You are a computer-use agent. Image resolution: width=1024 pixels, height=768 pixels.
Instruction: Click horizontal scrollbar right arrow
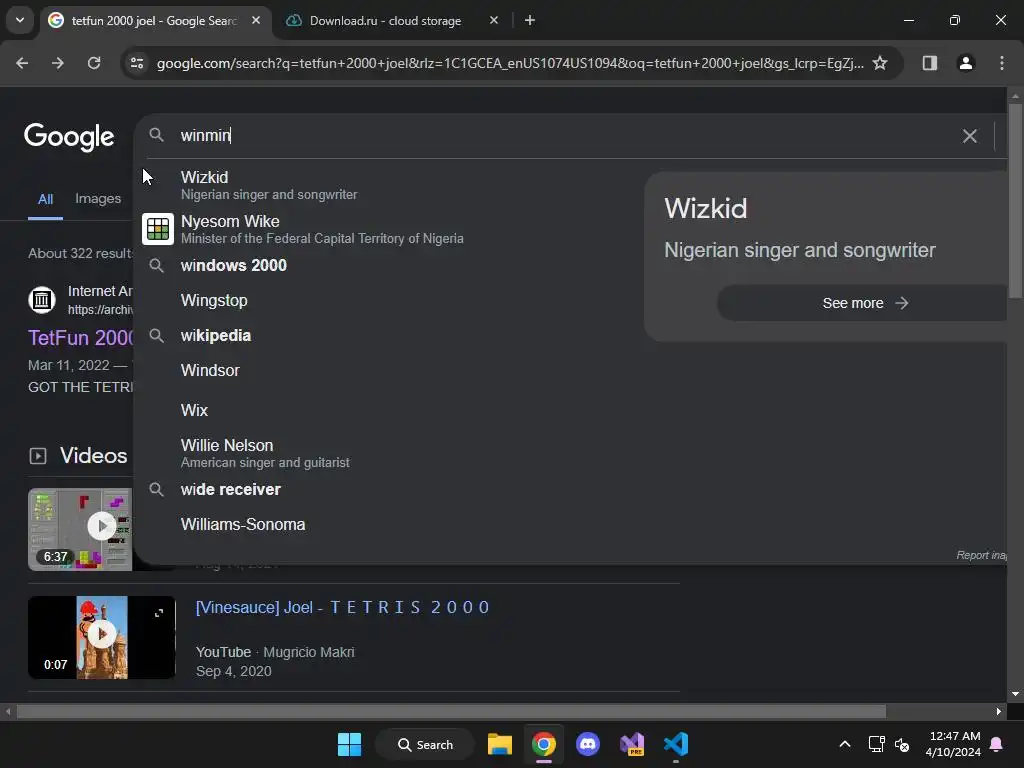(x=999, y=711)
